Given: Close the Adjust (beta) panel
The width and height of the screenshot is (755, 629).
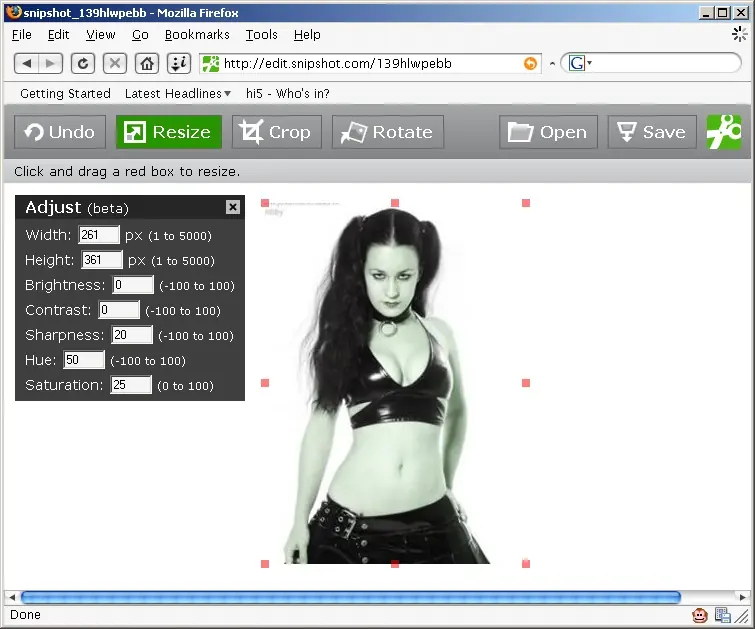Looking at the screenshot, I should click(x=233, y=207).
